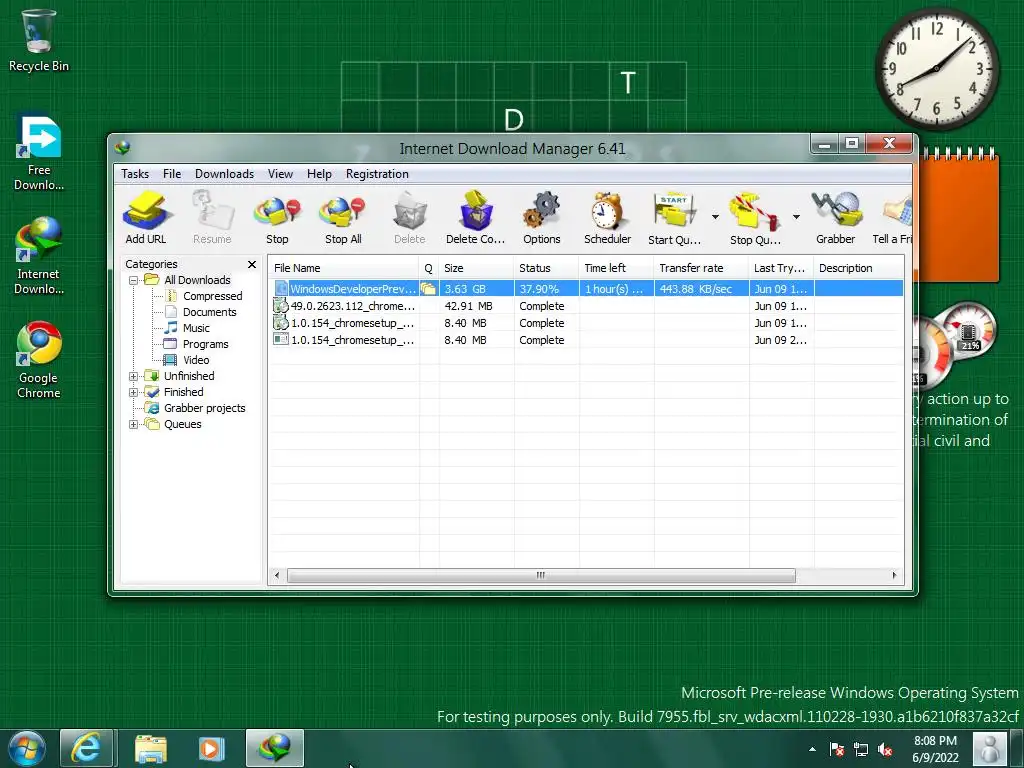Click the Resume toolbar icon

coord(212,218)
